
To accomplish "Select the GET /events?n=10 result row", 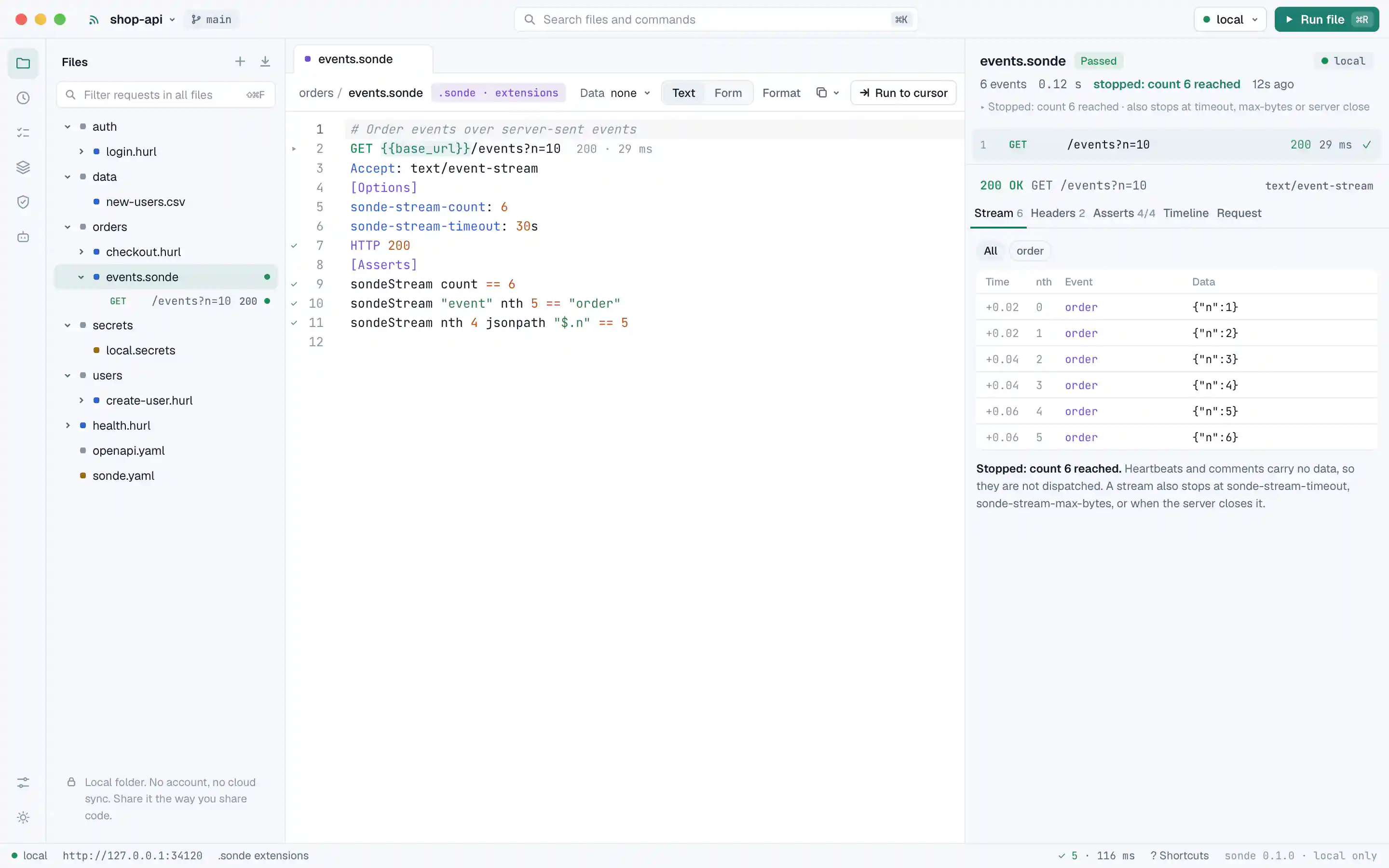I will click(1176, 145).
